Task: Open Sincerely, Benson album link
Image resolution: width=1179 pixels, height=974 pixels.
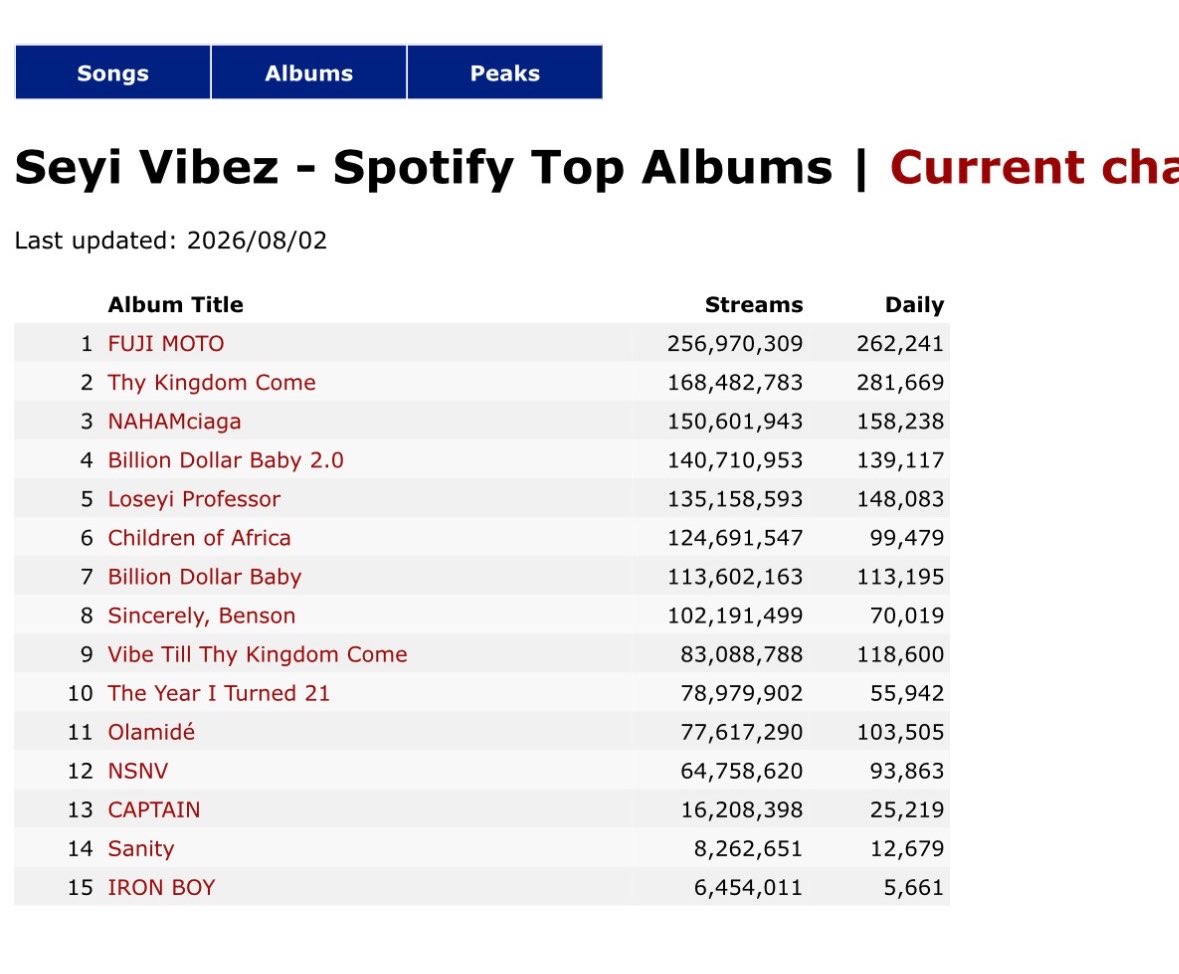Action: pos(202,616)
